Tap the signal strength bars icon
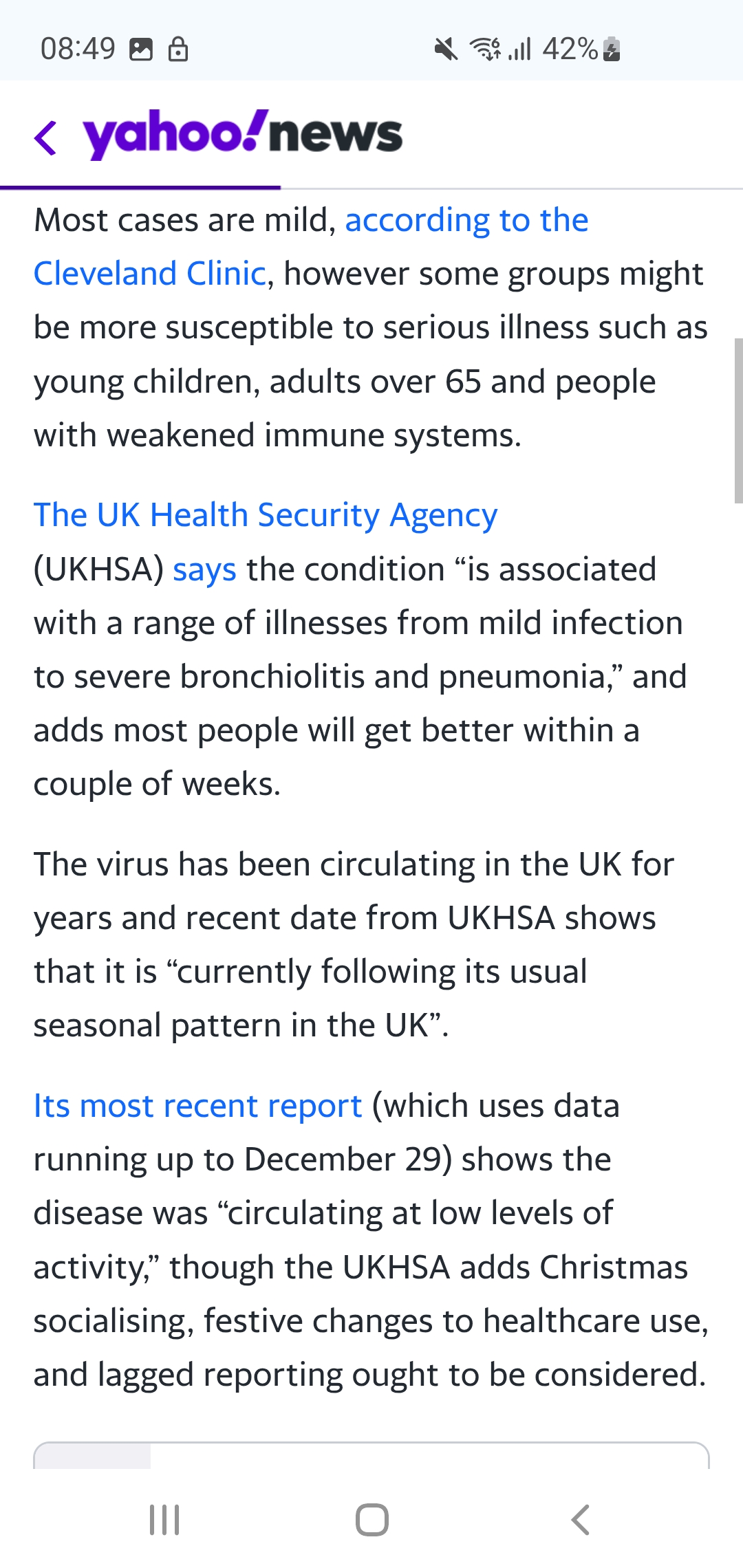The width and height of the screenshot is (743, 1568). 520,50
